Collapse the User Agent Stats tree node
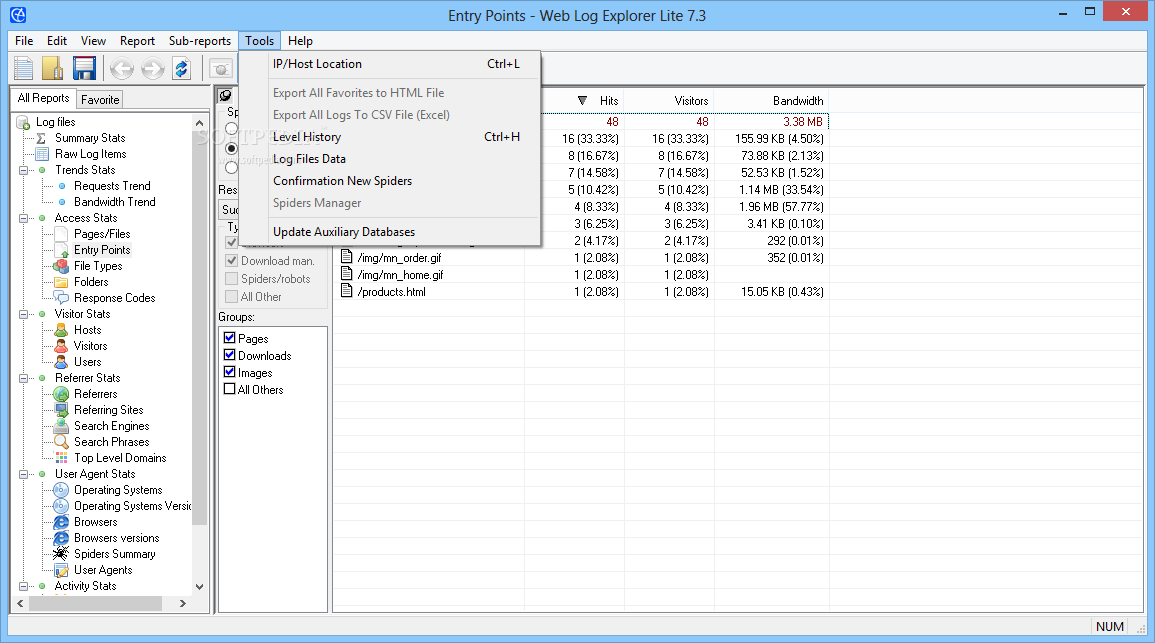This screenshot has height=643, width=1155. coord(23,474)
